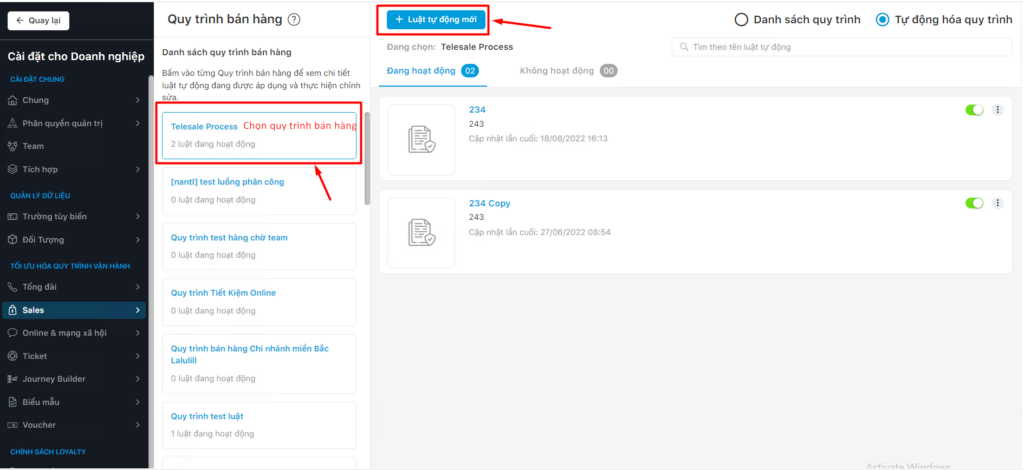Viewport: 1024px width, 470px height.
Task: Click the Online & mạng xã hội chat icon
Action: pos(12,333)
